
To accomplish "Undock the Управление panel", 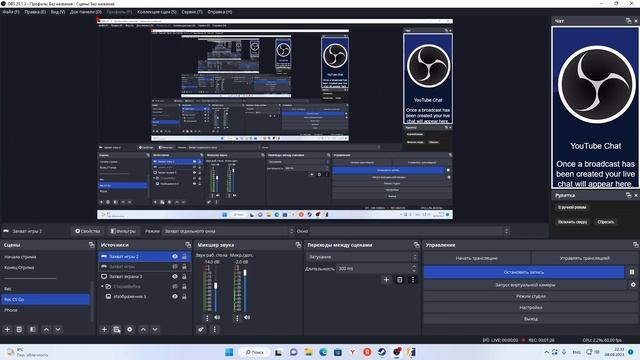I will 636,244.
